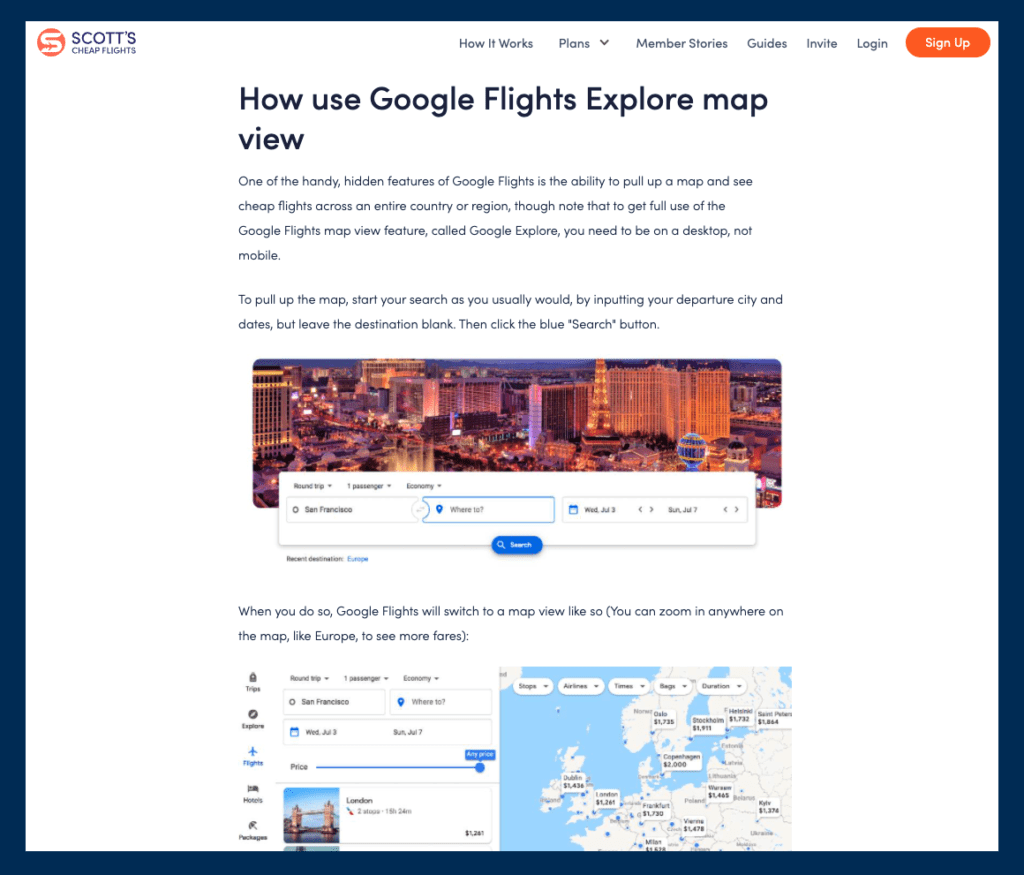Screen dimensions: 1024x875
Task: Open the Stops filter on the map
Action: tap(532, 686)
